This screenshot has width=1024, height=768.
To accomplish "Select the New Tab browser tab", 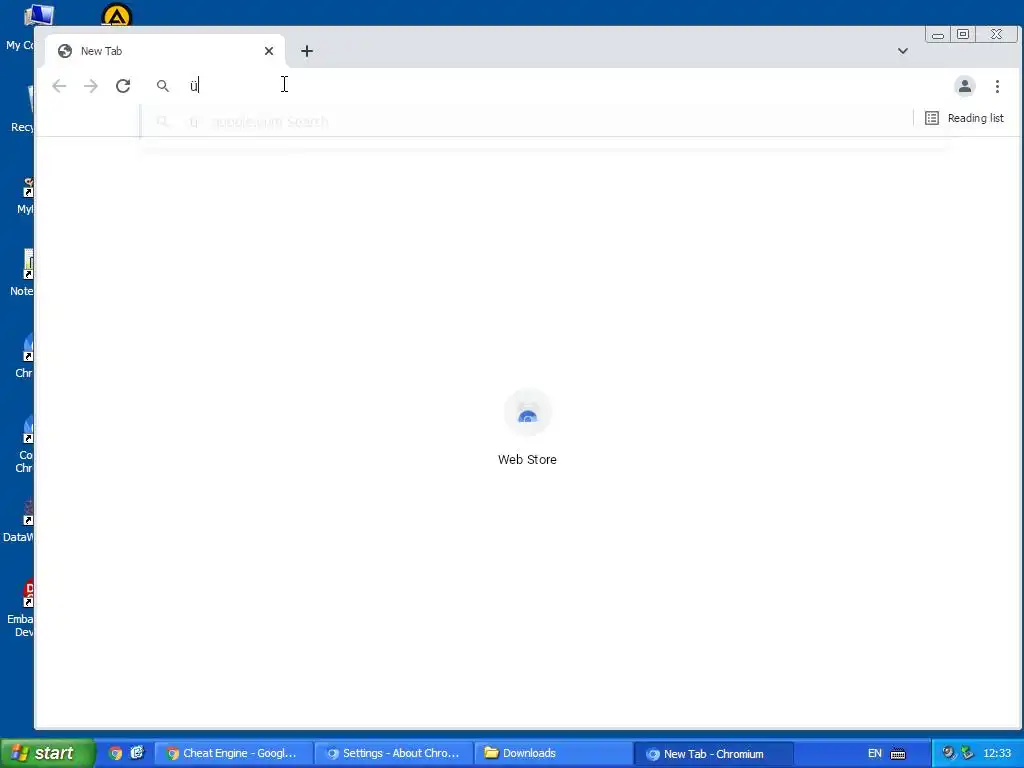I will pyautogui.click(x=165, y=51).
